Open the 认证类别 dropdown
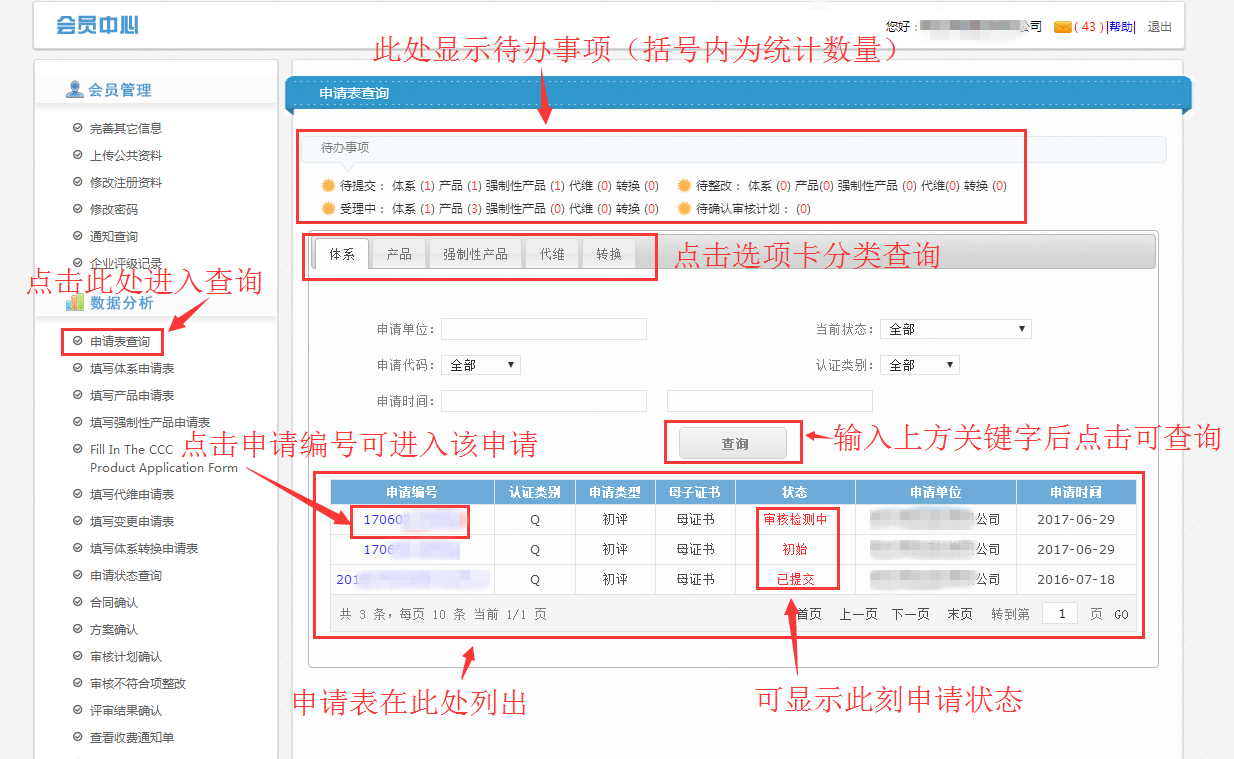1234x759 pixels. coord(920,365)
